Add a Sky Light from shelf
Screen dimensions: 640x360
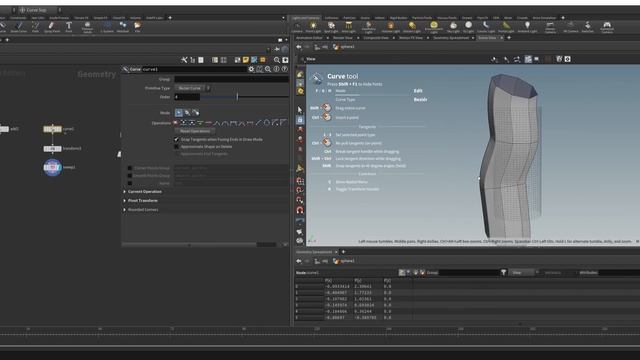coord(453,27)
